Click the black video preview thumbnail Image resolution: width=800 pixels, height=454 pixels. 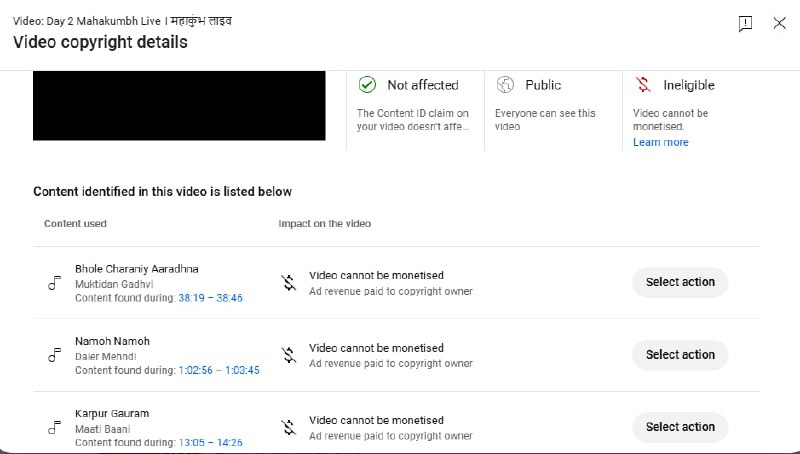[x=179, y=106]
